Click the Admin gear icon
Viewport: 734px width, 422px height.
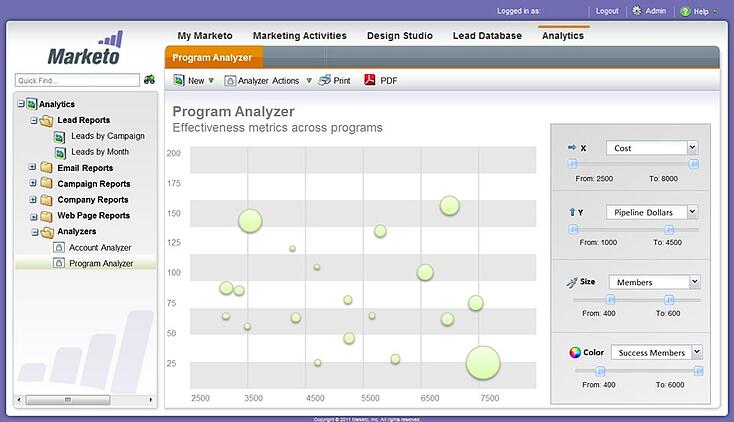(637, 11)
